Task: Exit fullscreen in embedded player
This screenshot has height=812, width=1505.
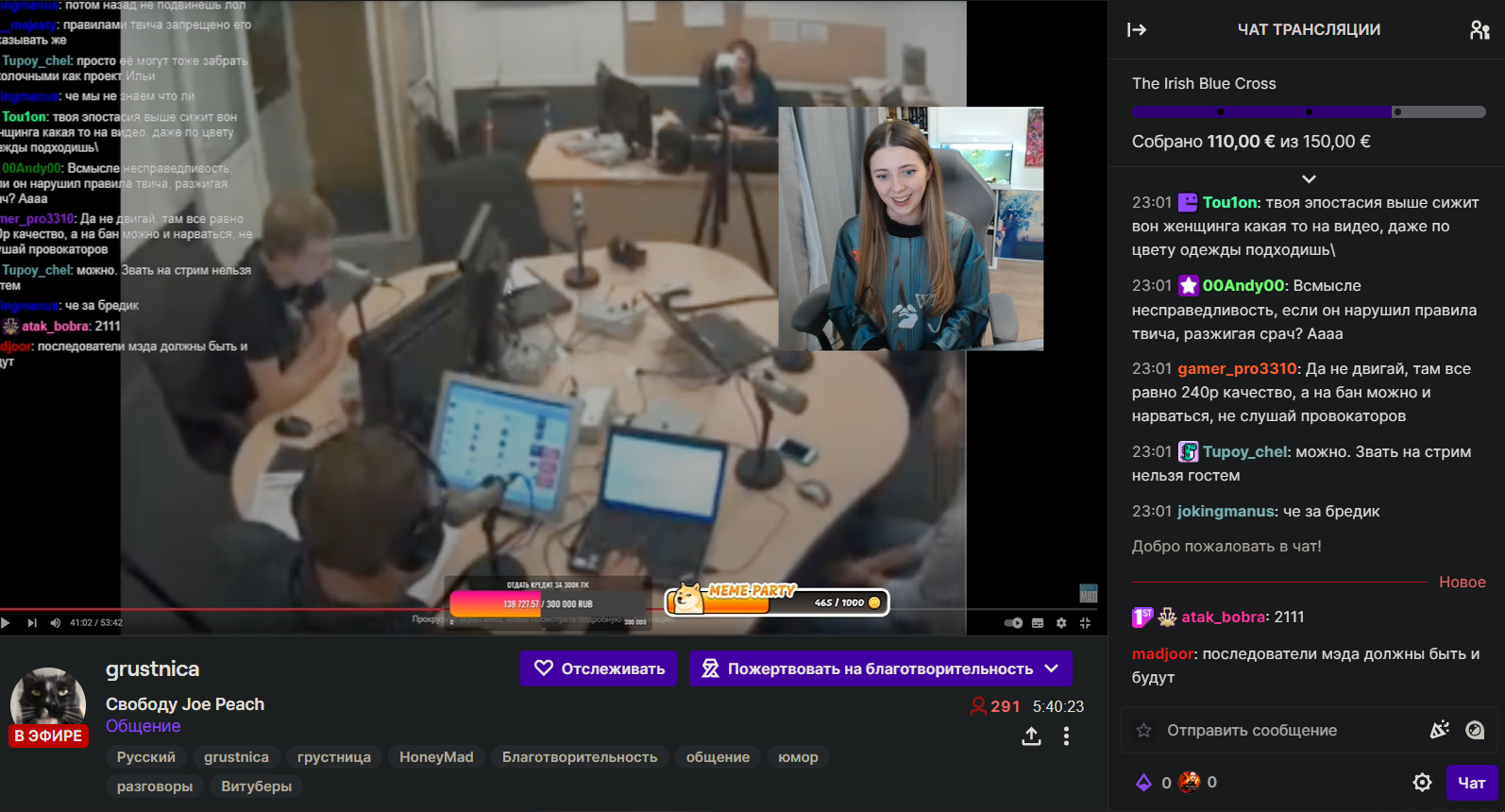Action: 1085,623
